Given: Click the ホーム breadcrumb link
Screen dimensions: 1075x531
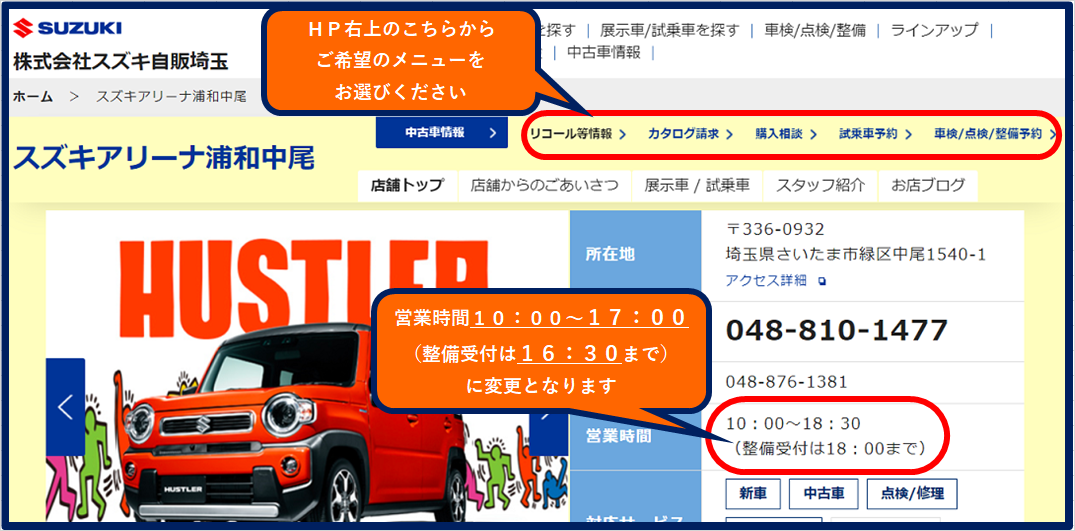Looking at the screenshot, I should (33, 97).
